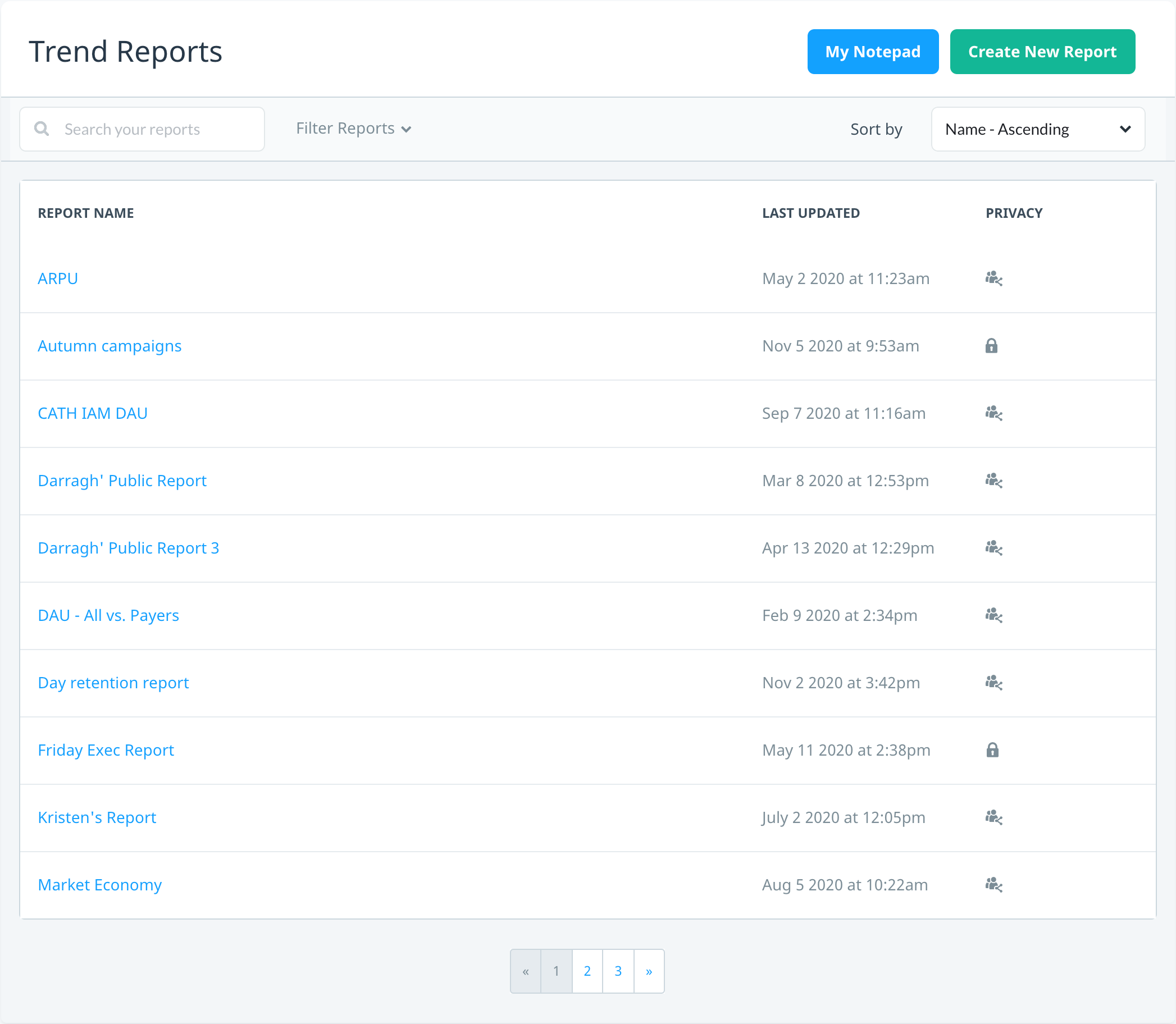Click date Sep 7 2020 at 11:16am
1176x1024 pixels.
tap(844, 414)
